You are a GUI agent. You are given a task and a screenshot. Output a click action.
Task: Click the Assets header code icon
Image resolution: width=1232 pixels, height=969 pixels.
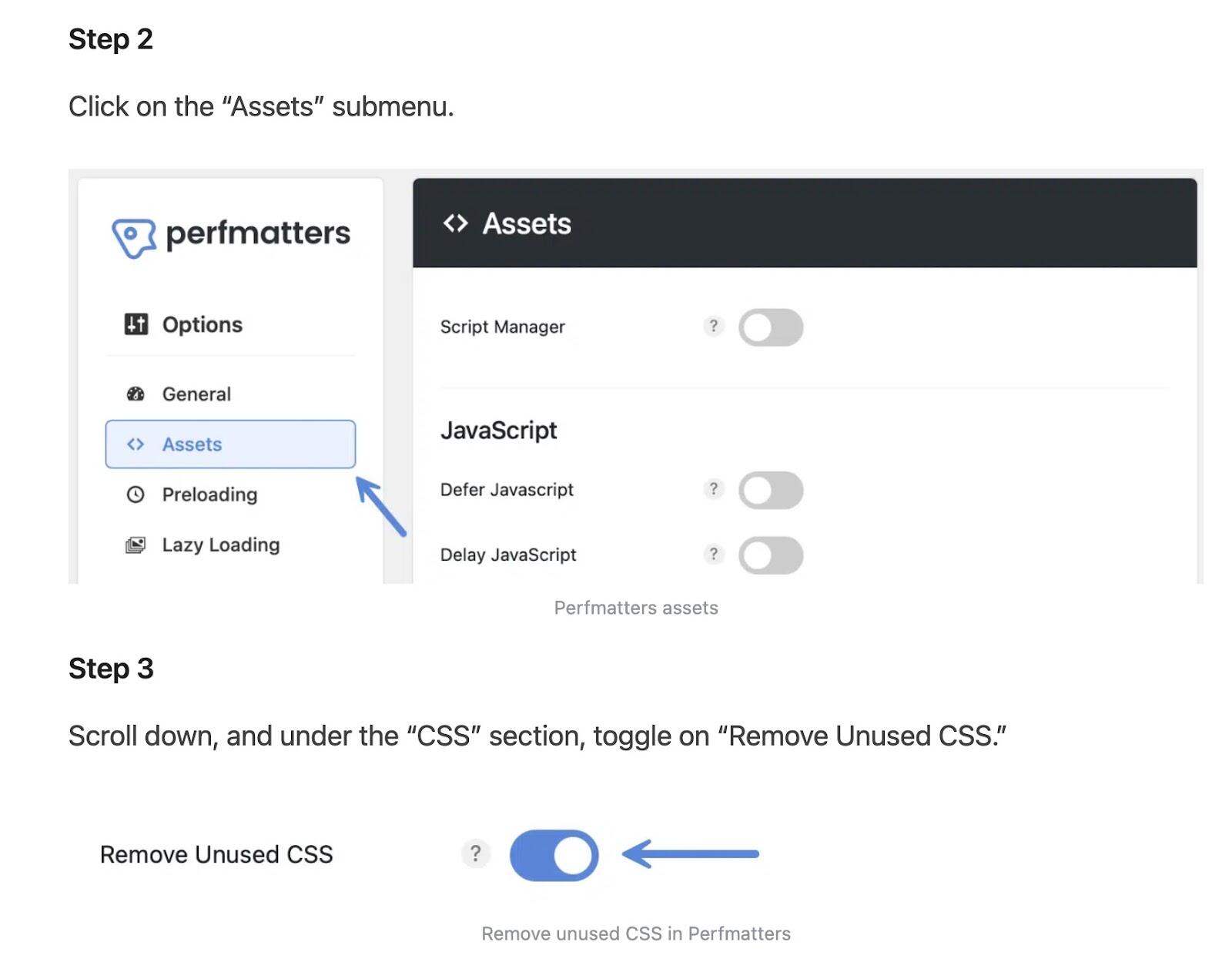[x=455, y=224]
